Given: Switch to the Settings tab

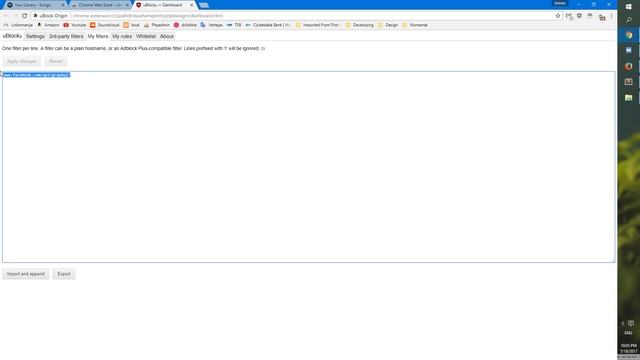Looking at the screenshot, I should click(35, 36).
